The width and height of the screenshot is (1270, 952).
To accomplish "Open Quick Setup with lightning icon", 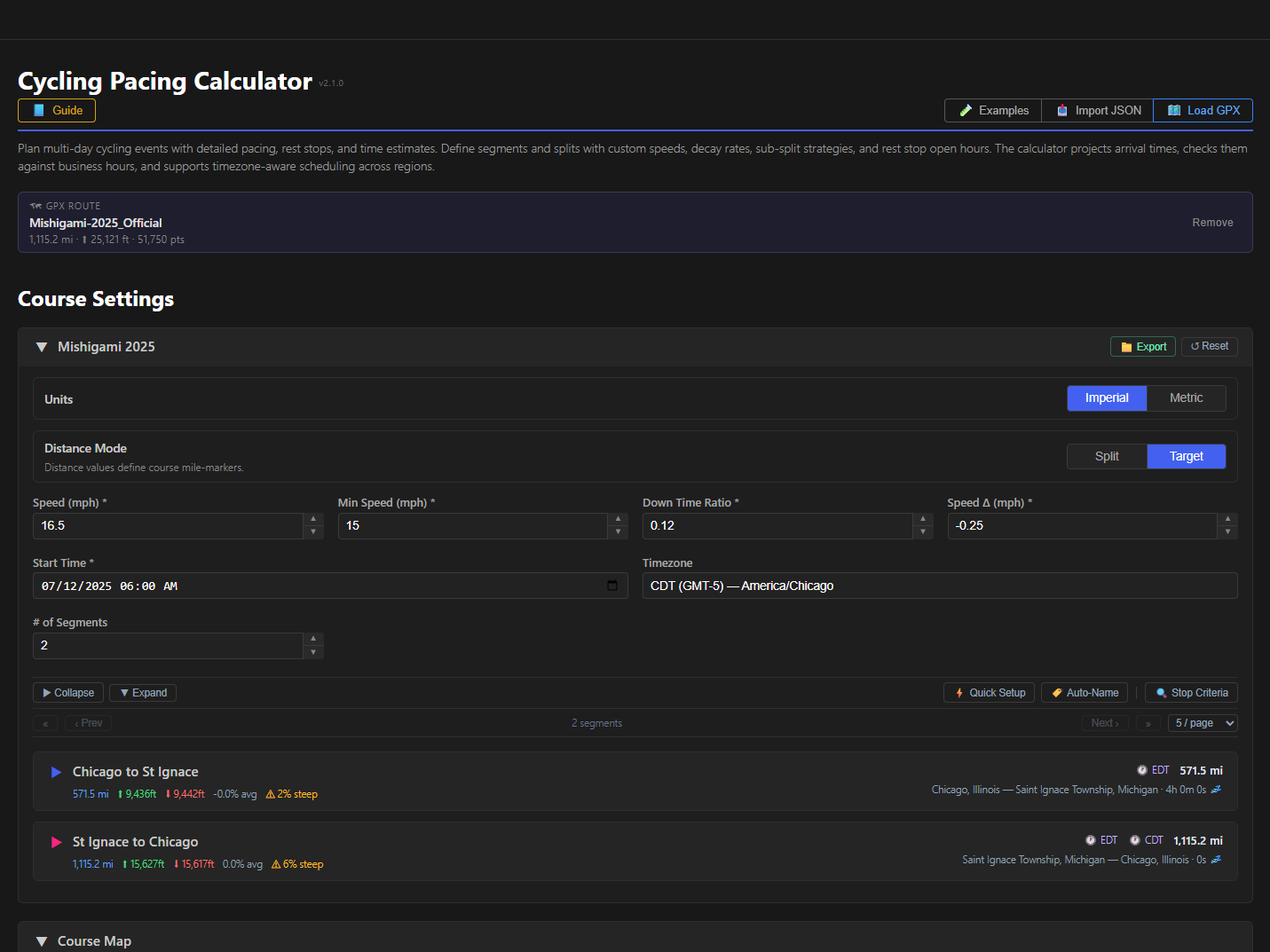I will (x=989, y=693).
